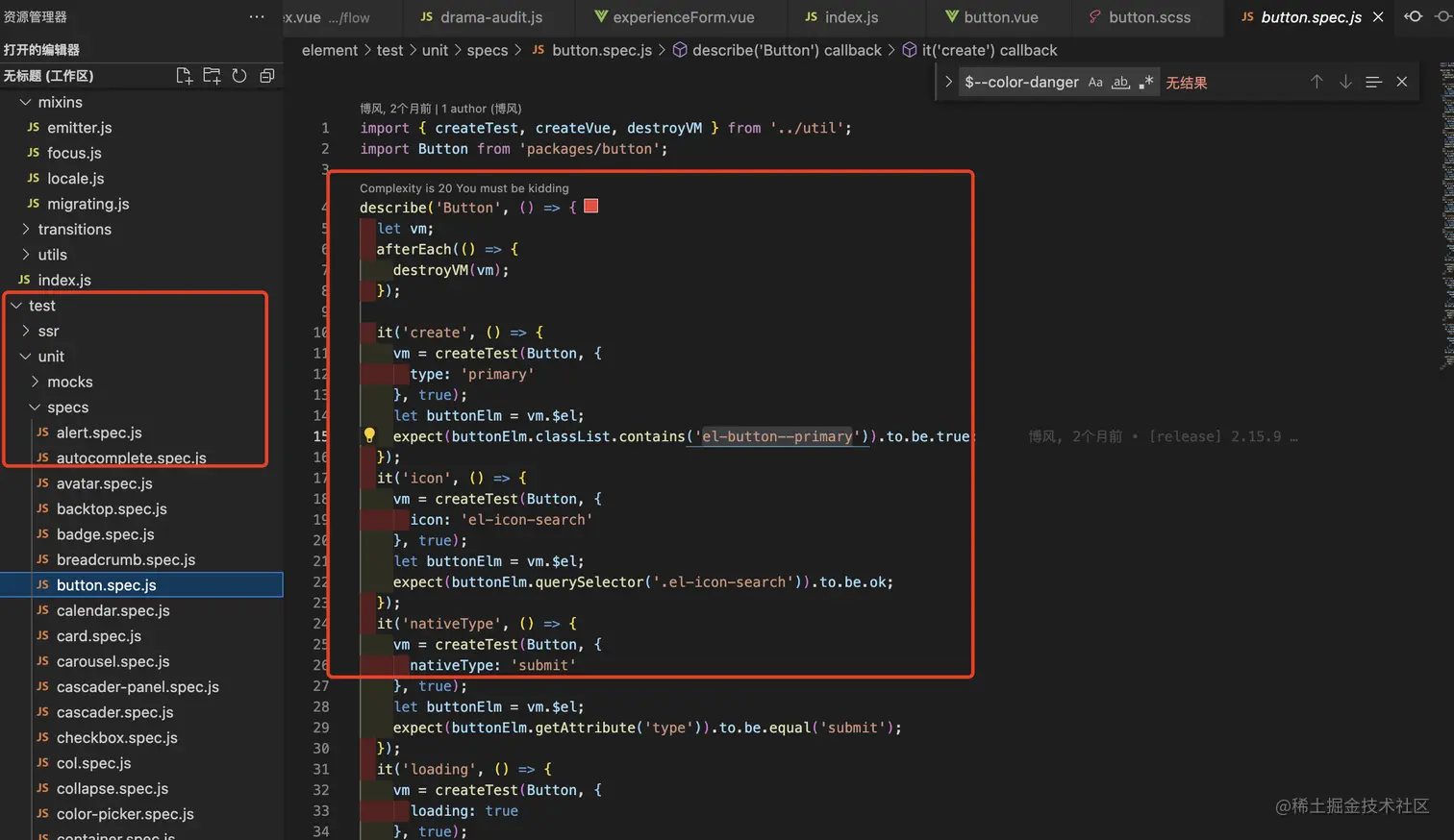1454x840 pixels.
Task: Close the button.spec.js editor tab
Action: tap(1378, 17)
